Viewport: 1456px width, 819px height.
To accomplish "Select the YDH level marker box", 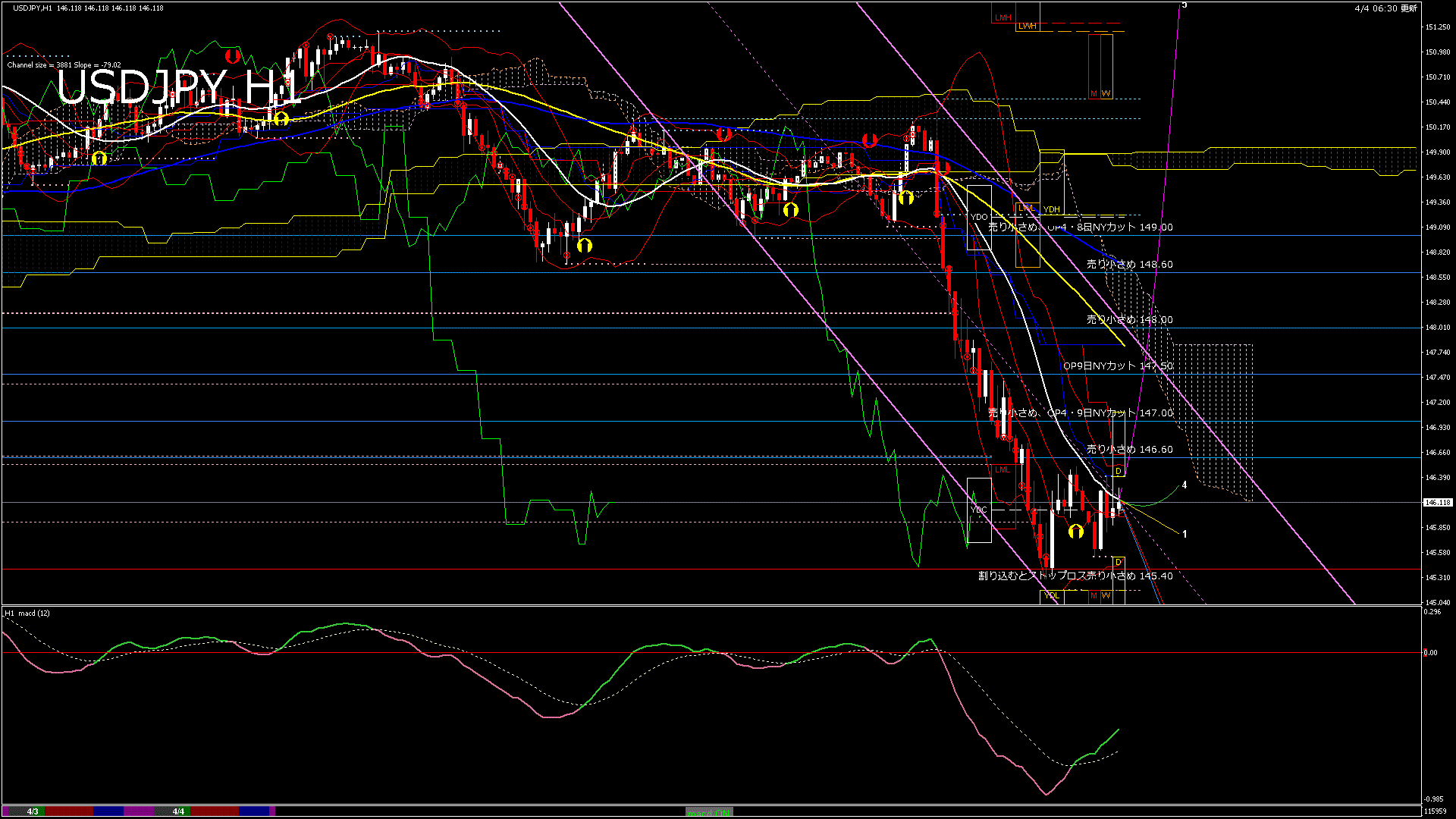I will coord(1052,209).
